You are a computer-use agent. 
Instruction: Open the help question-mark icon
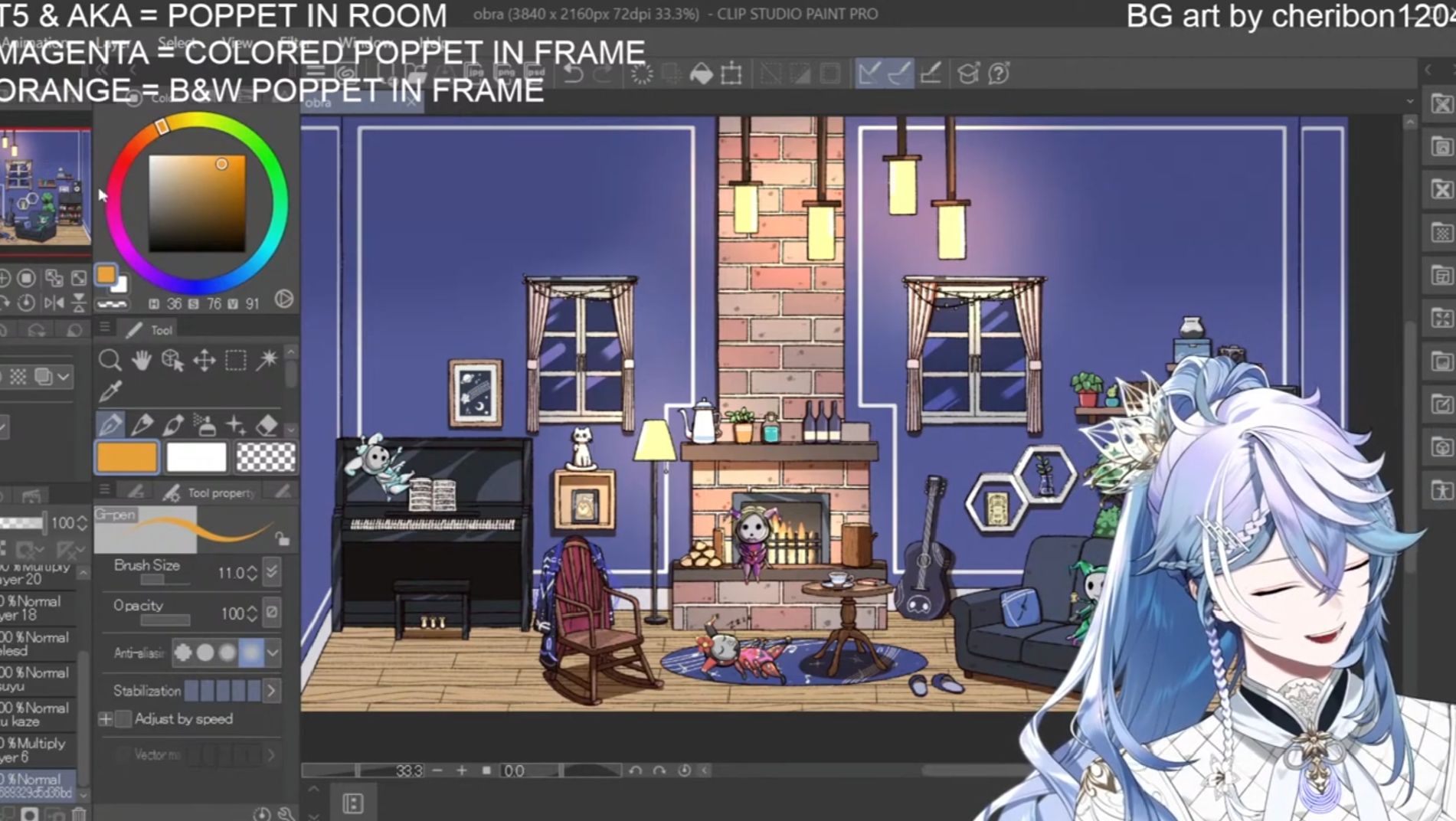pos(999,74)
